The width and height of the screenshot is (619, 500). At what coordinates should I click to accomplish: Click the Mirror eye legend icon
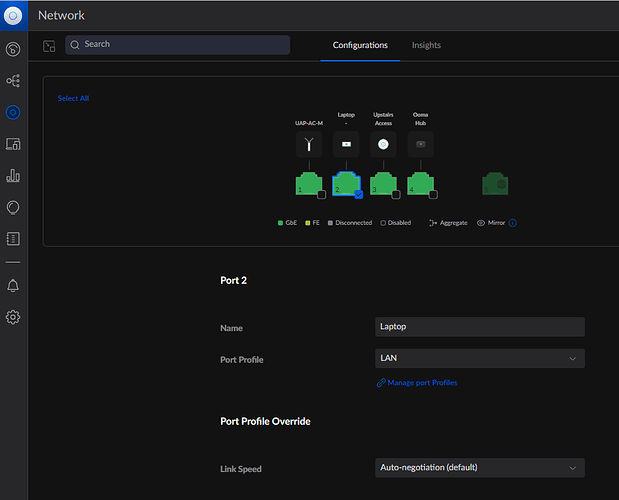(x=481, y=223)
